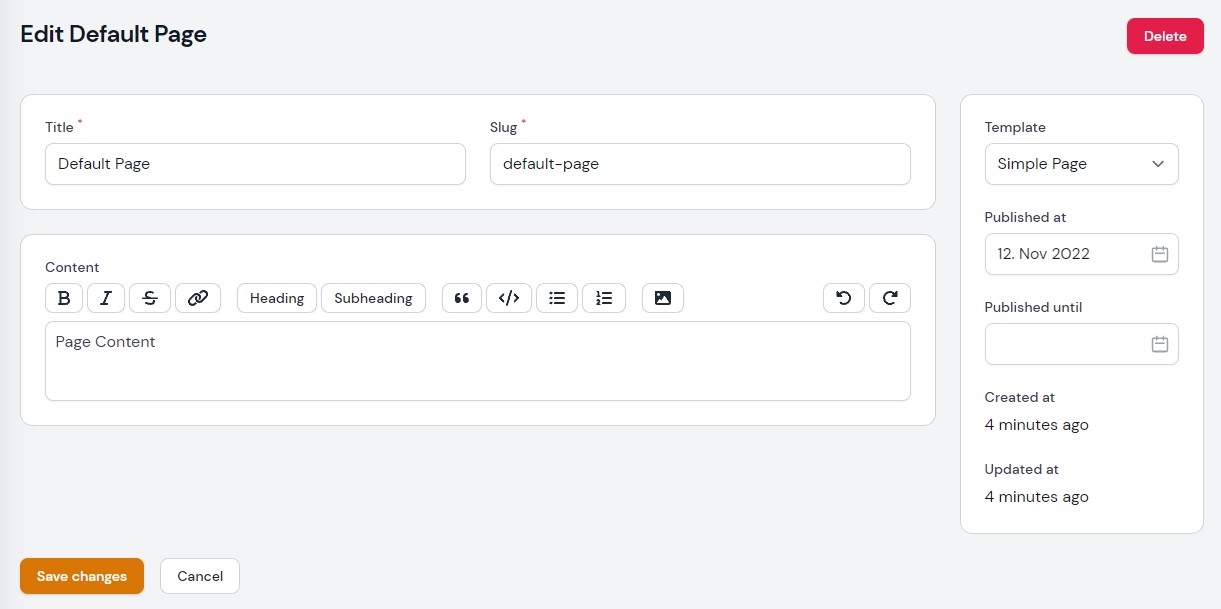Apply Subheading style

(373, 298)
